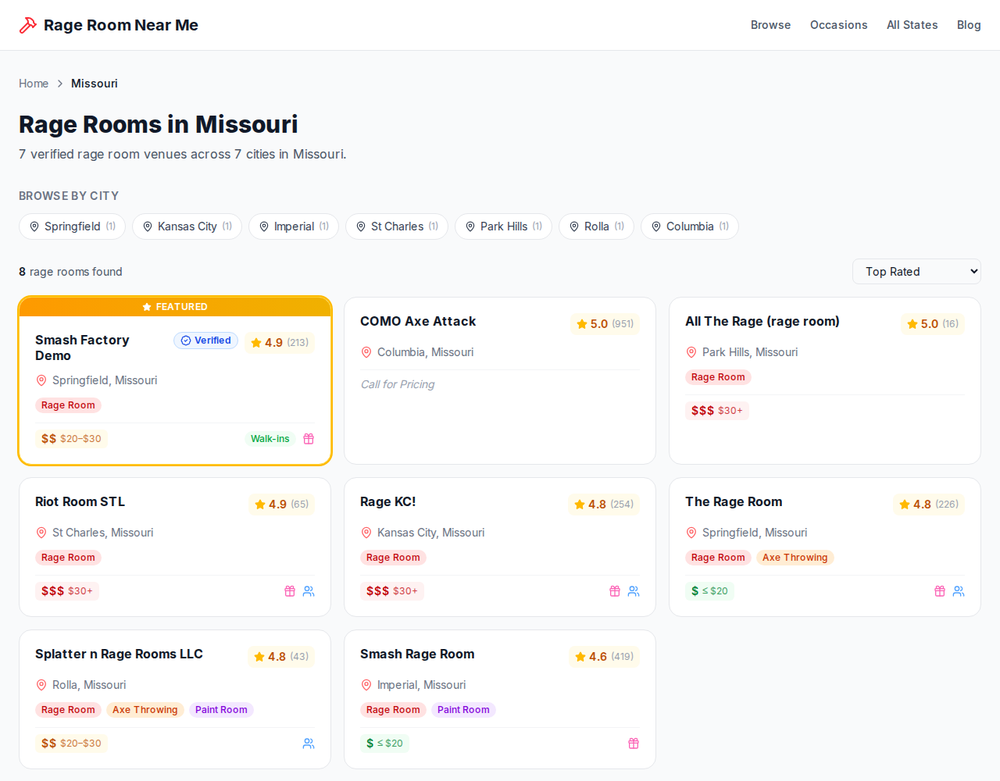The width and height of the screenshot is (1000, 781).
Task: Open Splatter n Rage Rooms LLC listing
Action: coord(119,654)
